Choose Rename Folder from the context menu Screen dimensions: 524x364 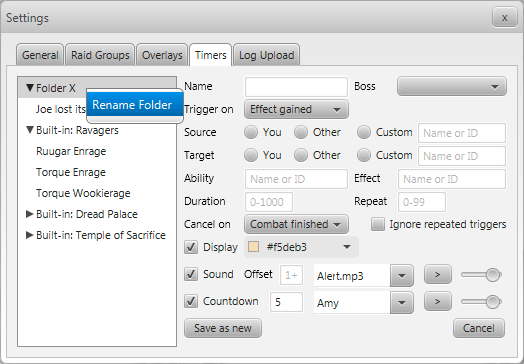[135, 105]
